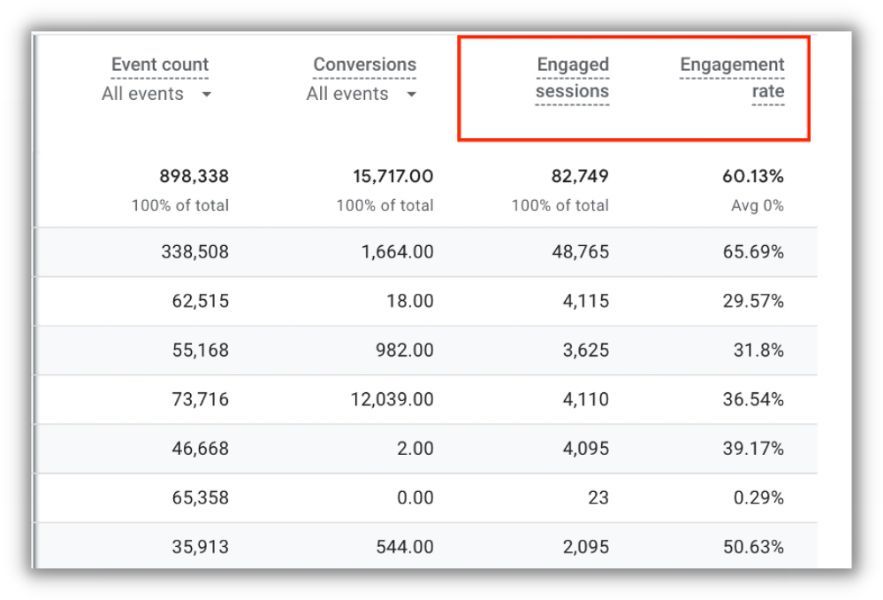Click event count cell 338,508
The height and width of the screenshot is (600, 883).
(195, 252)
